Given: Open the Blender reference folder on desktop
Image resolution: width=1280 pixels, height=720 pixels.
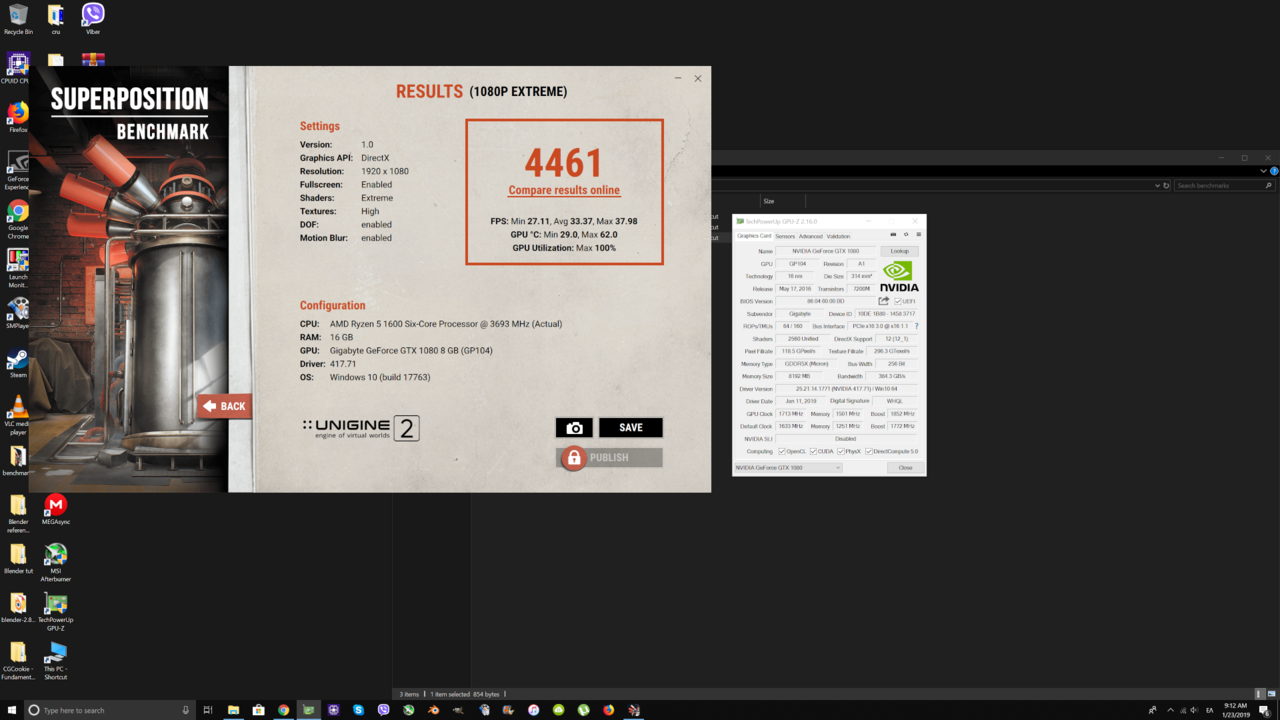Looking at the screenshot, I should 18,514.
